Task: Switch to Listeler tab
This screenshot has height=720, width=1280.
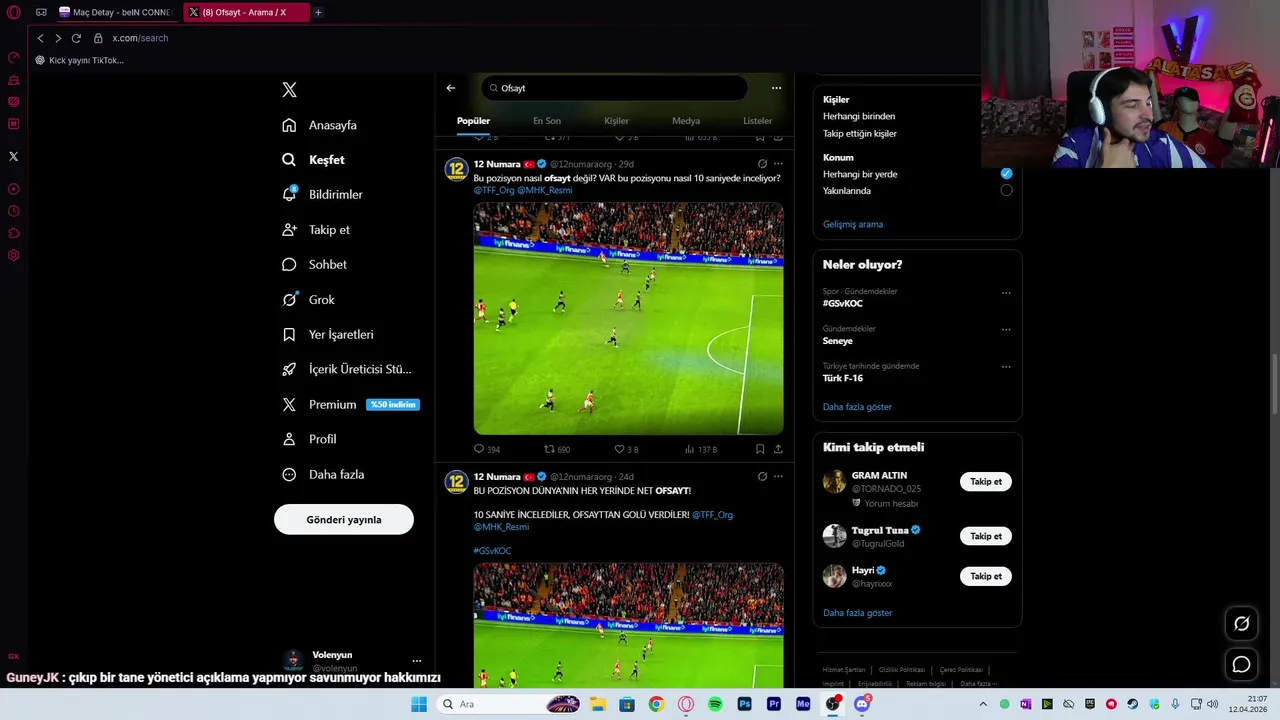Action: [x=758, y=121]
